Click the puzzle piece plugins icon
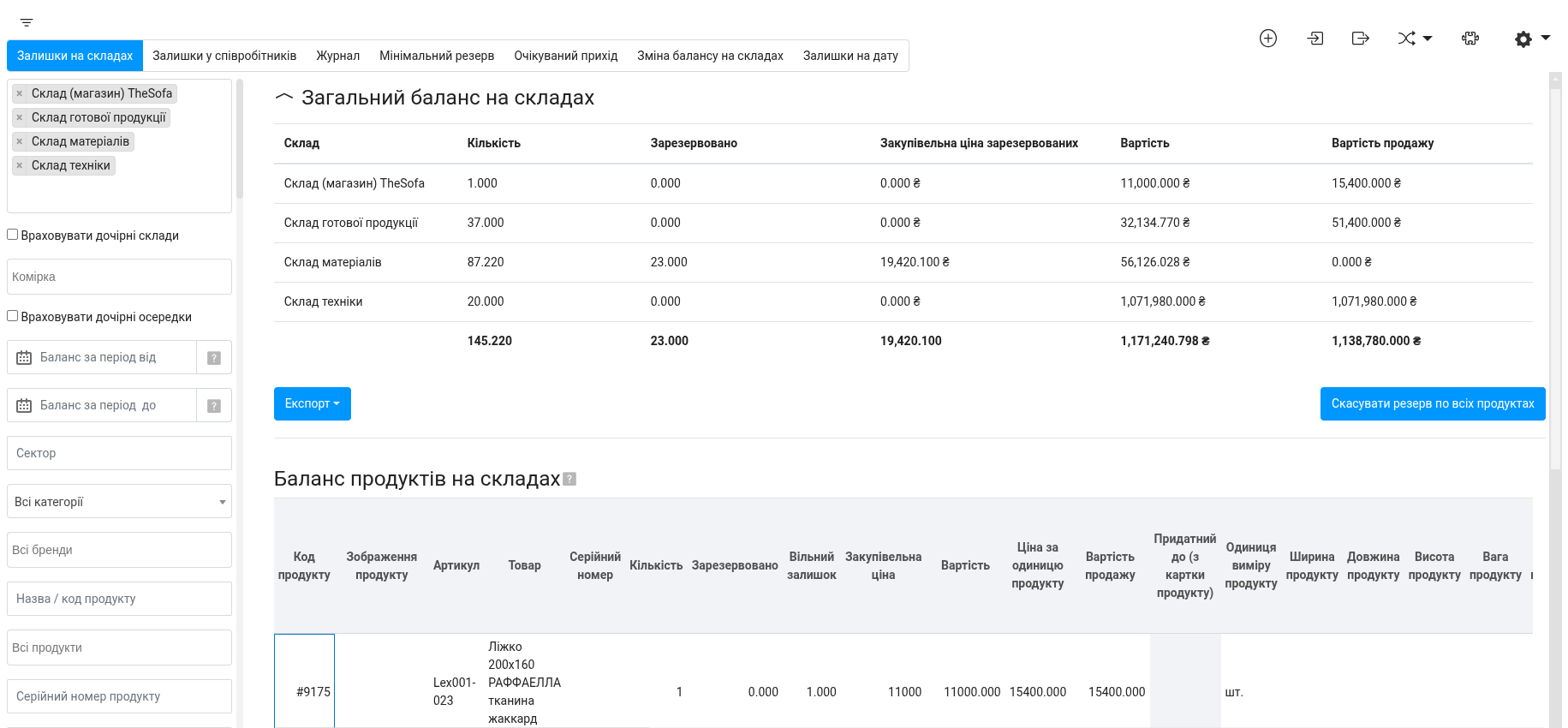Screen dimensions: 1568x728 coord(1470,39)
